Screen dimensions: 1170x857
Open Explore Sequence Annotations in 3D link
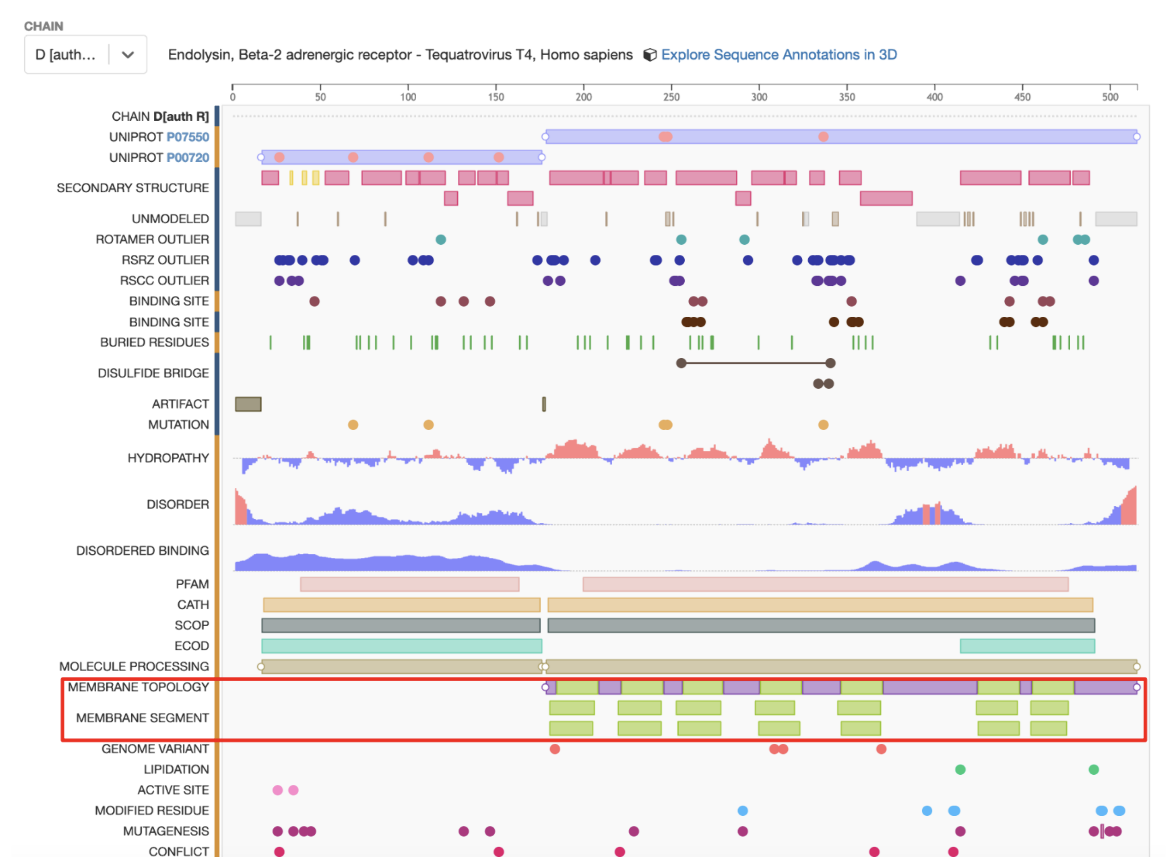pos(779,55)
